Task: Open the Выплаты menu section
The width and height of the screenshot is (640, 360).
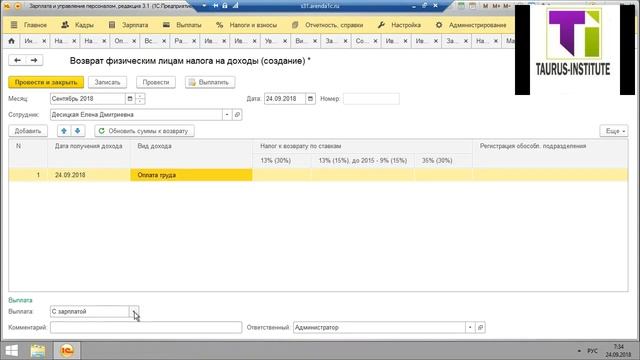Action: coord(182,25)
